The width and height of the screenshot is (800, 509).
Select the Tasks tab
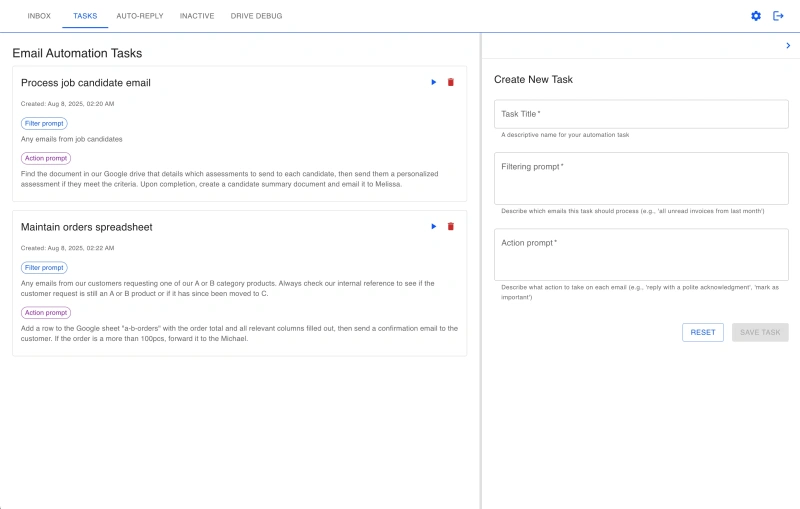[85, 16]
